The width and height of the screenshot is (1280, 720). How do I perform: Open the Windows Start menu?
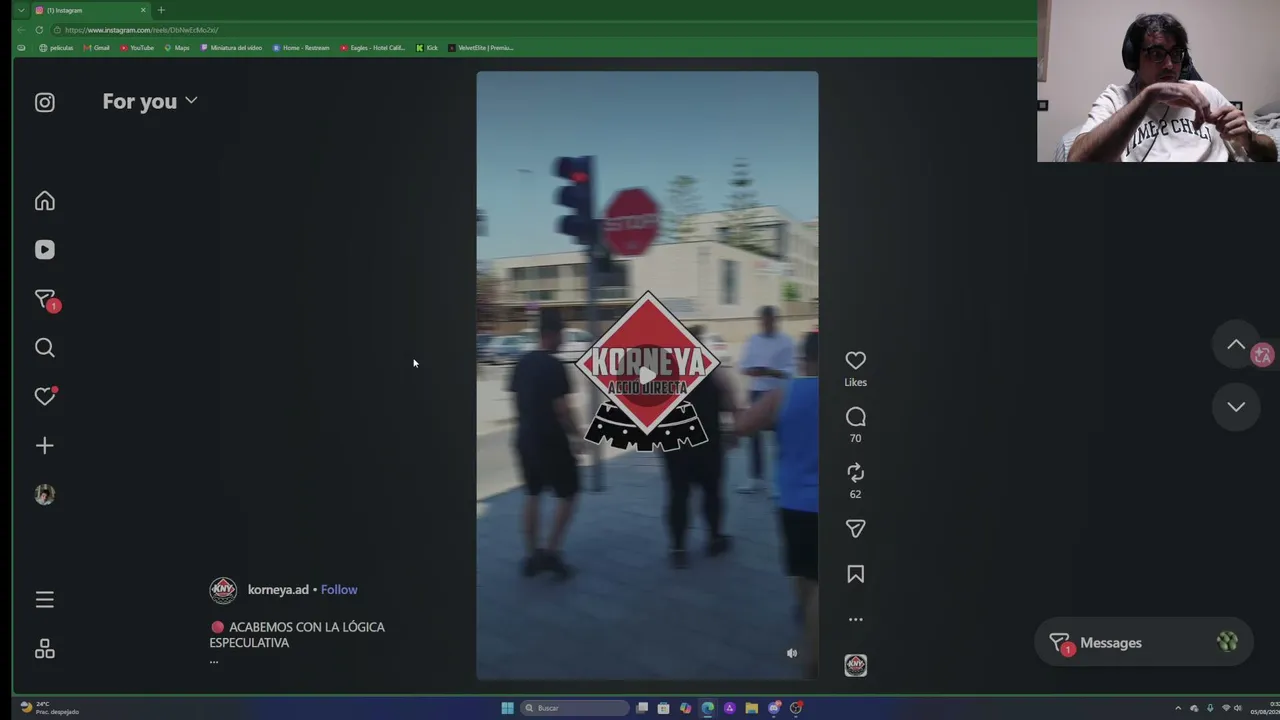507,708
